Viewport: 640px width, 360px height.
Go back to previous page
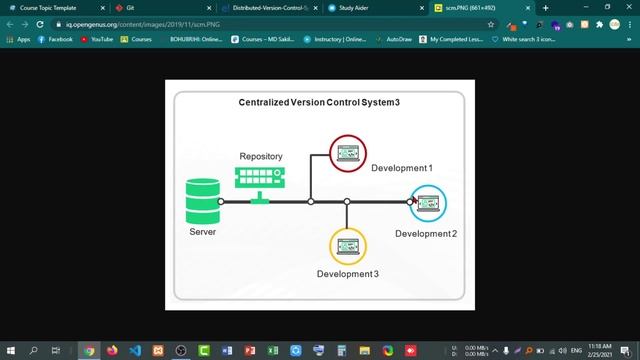10,24
